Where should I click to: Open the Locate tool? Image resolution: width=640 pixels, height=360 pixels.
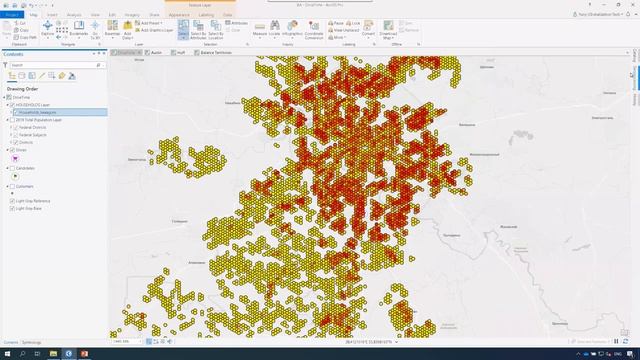[275, 29]
